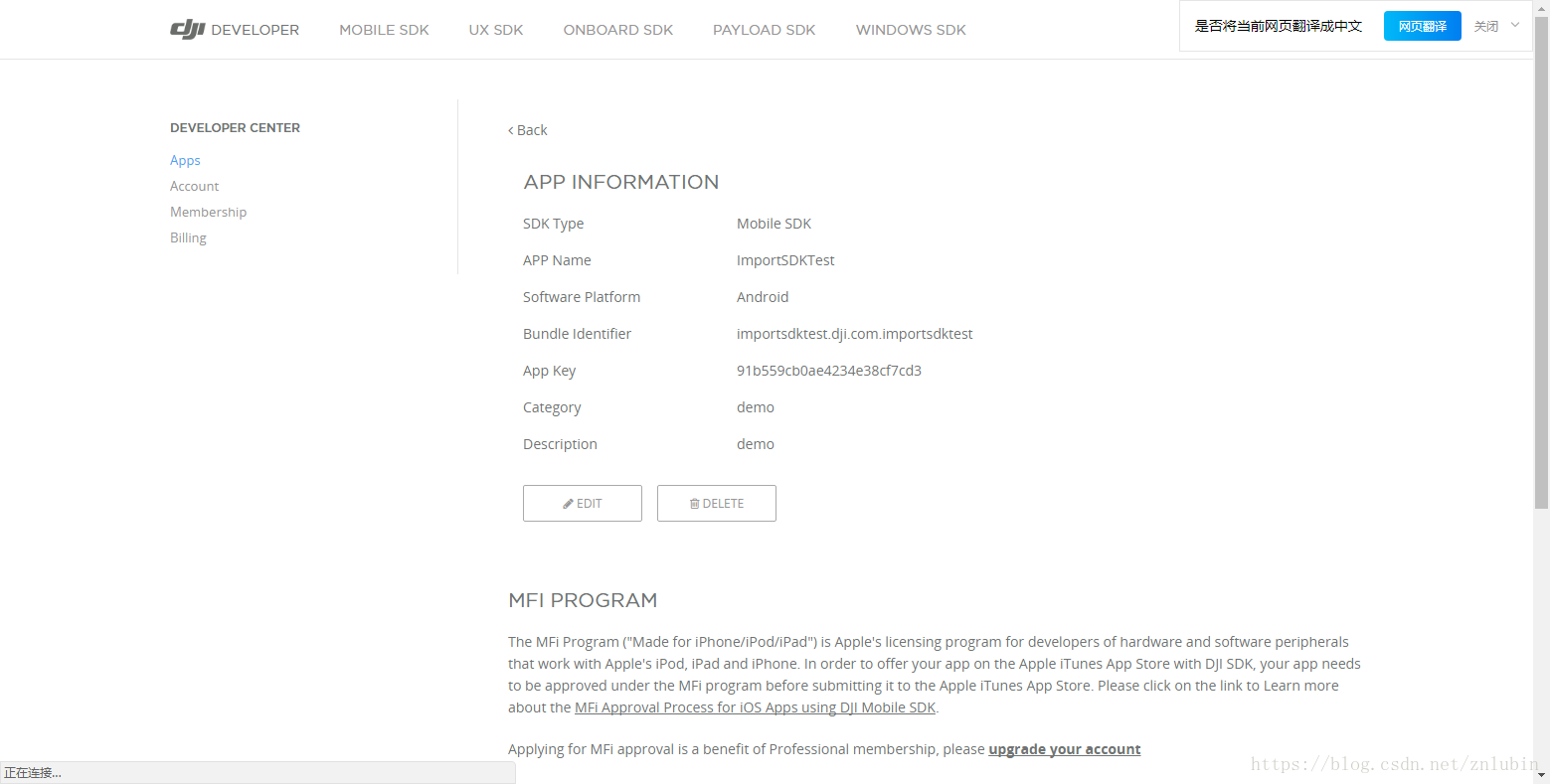Click the DEVELOPER CENTER heading
The height and width of the screenshot is (784, 1550).
pos(235,128)
